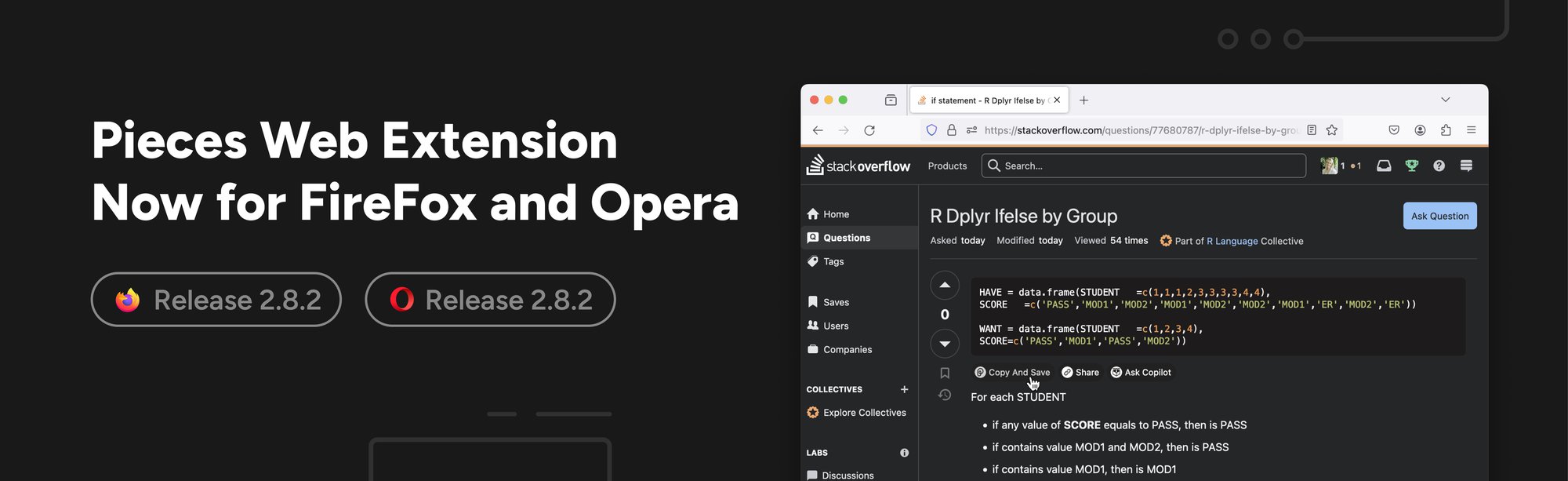Open the Firefox hamburger menu

tap(1472, 130)
